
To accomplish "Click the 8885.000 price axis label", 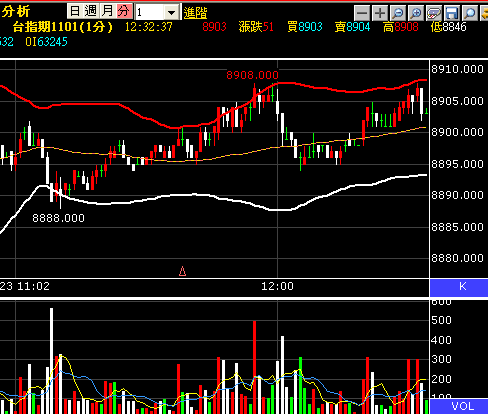I will click(x=457, y=227).
